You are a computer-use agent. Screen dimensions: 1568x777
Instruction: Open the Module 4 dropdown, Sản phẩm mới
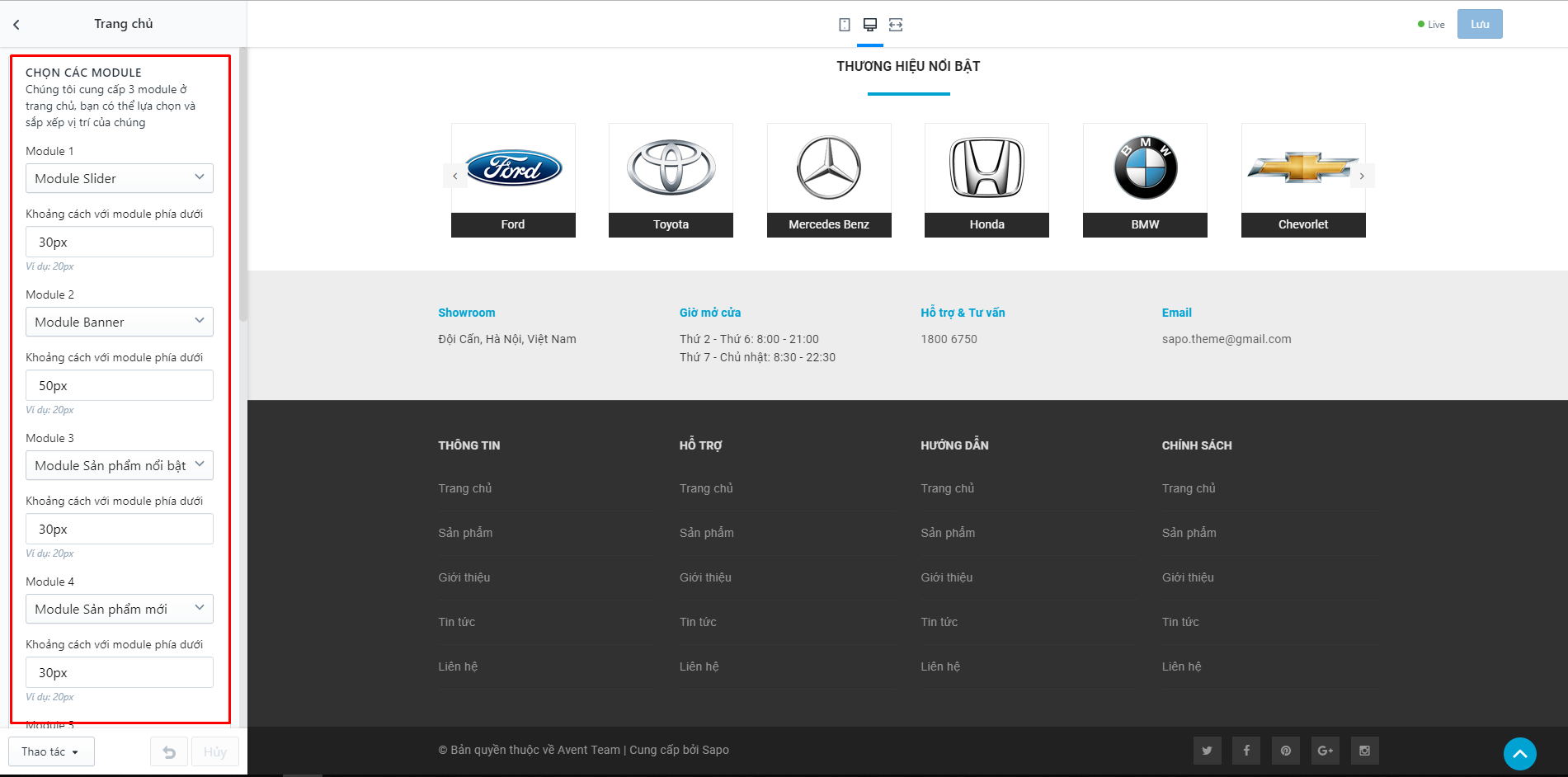[120, 609]
